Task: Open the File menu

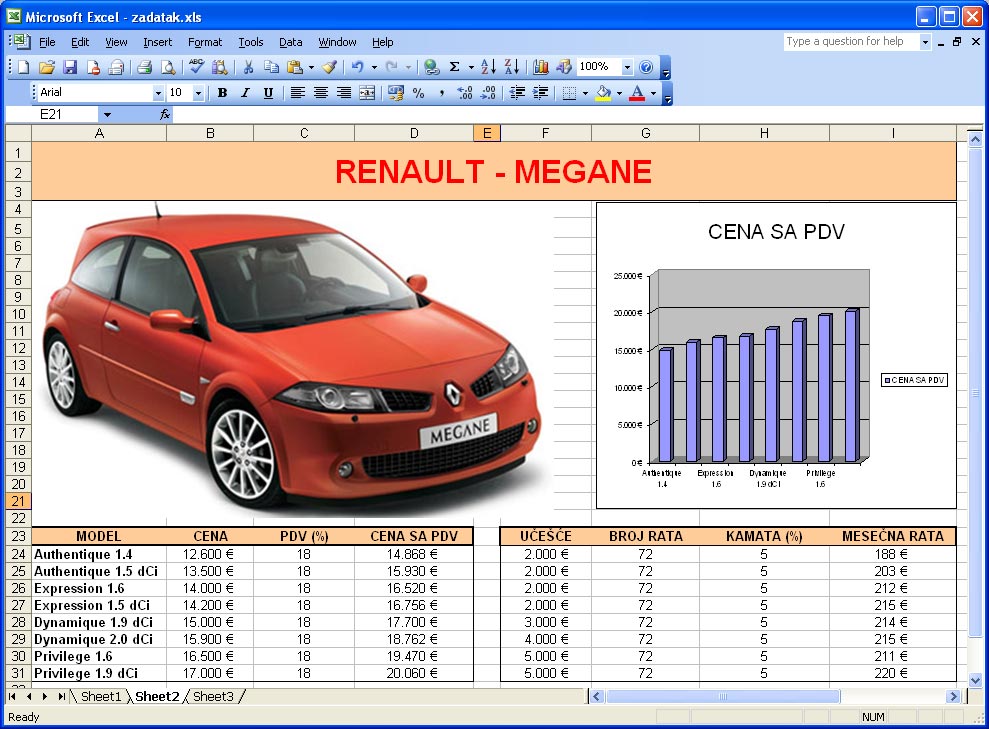Action: (x=47, y=42)
